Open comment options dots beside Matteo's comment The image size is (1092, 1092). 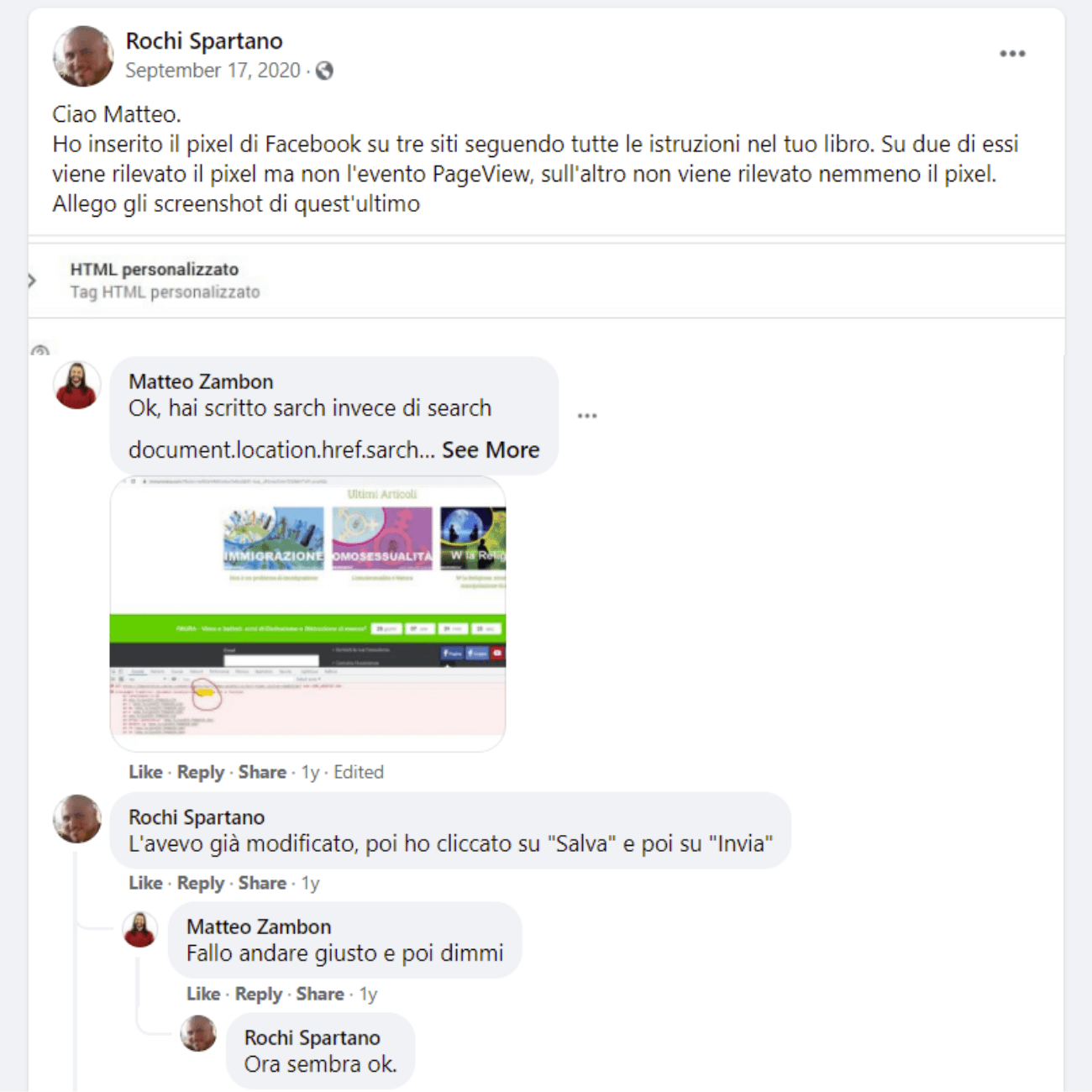(587, 416)
